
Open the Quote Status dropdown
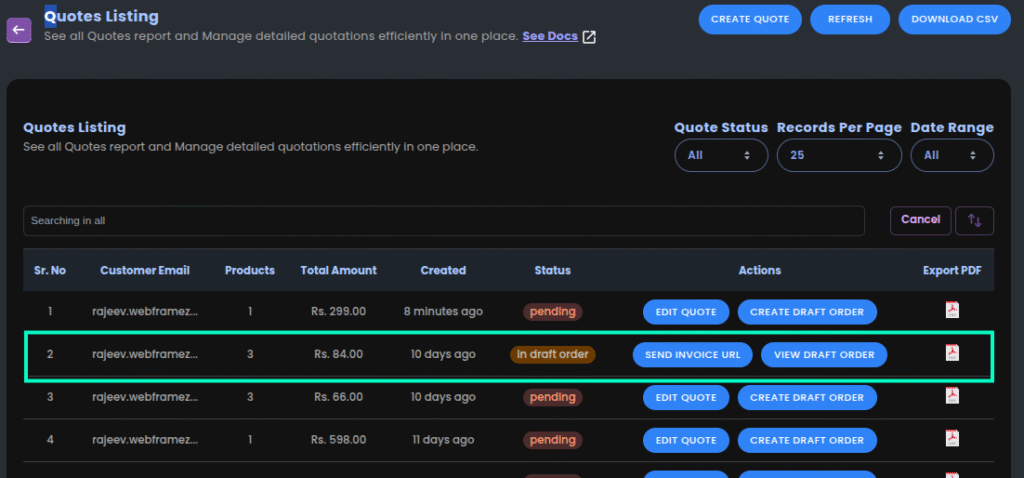721,155
